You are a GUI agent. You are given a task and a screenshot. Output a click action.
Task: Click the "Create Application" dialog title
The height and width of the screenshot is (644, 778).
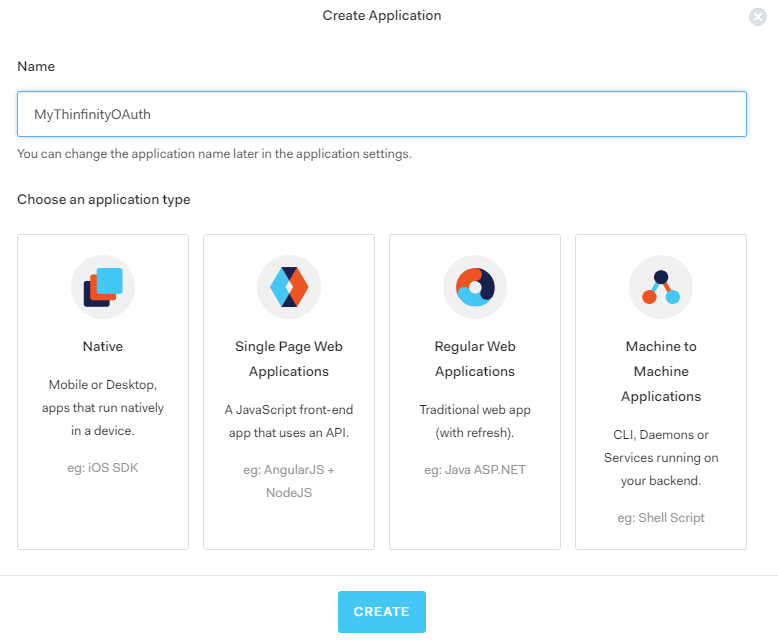[382, 15]
